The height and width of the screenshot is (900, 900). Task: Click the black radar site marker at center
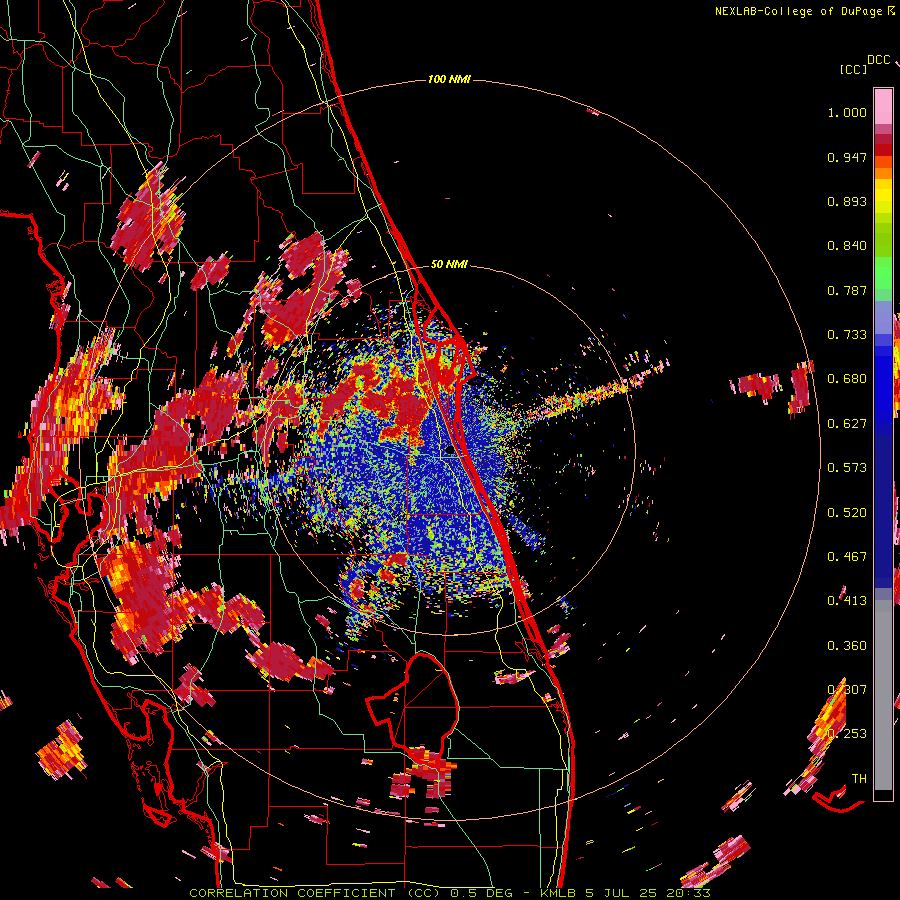click(449, 451)
